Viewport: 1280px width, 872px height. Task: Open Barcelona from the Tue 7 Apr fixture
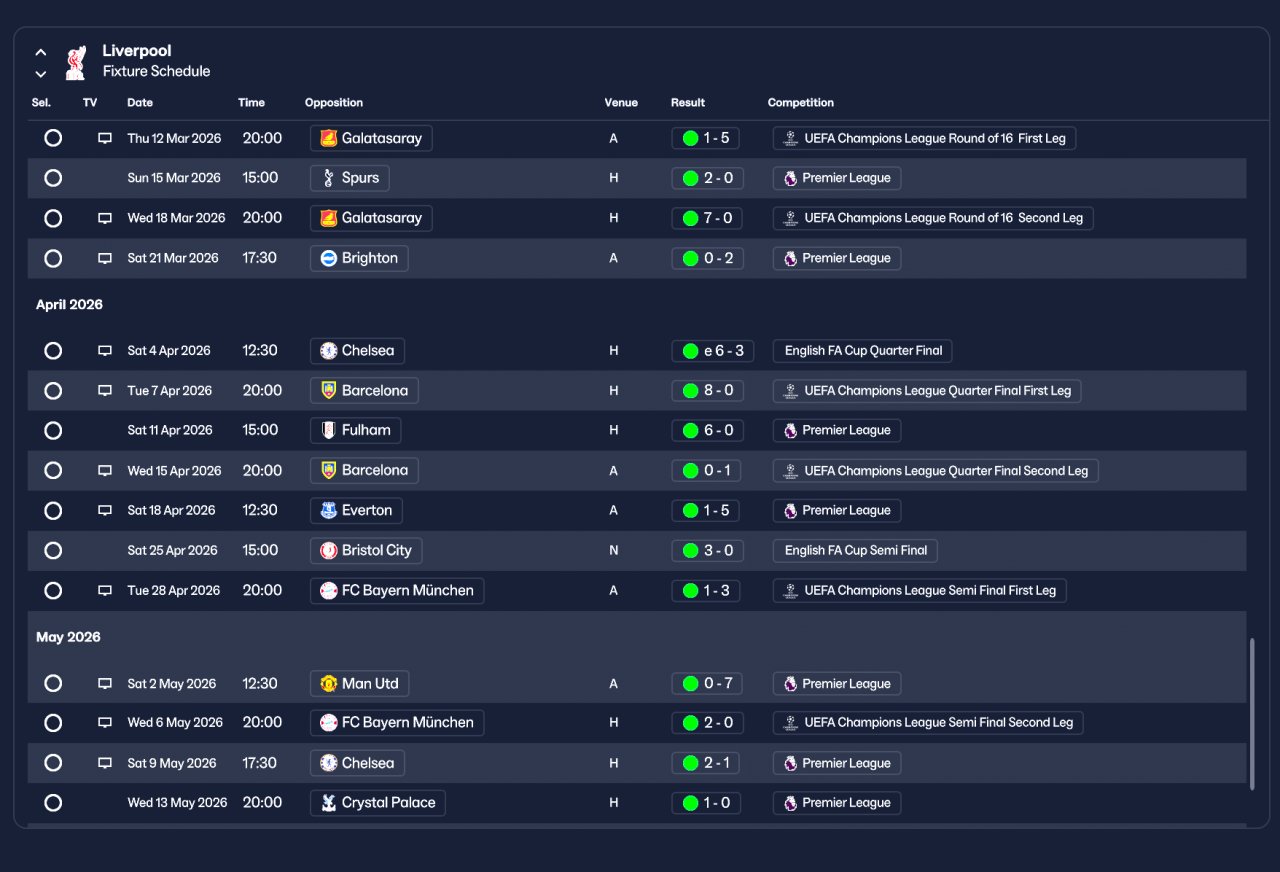pyautogui.click(x=364, y=391)
